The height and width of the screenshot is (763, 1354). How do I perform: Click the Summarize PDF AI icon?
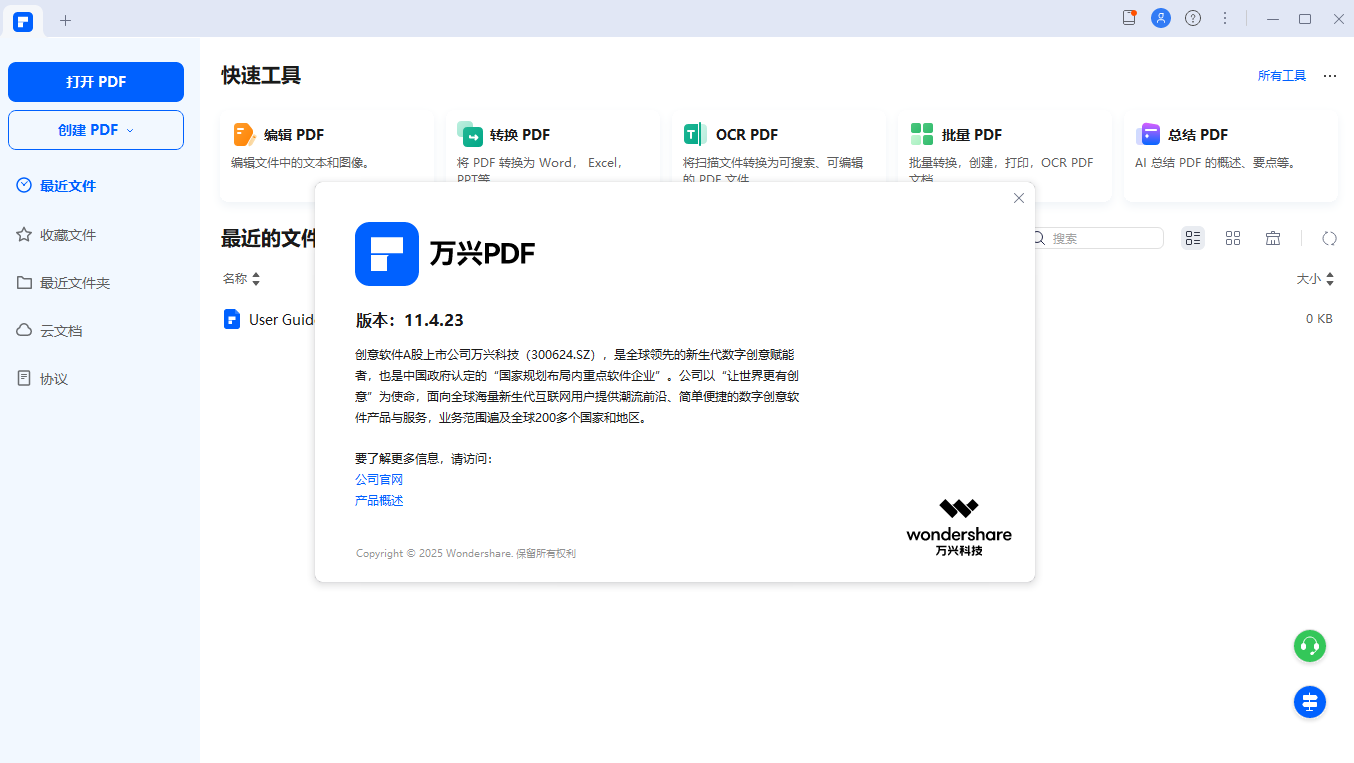[x=1148, y=134]
